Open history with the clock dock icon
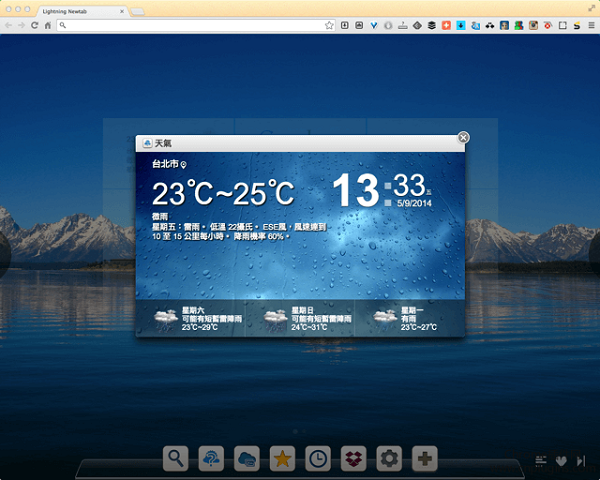The image size is (600, 480). (x=318, y=458)
